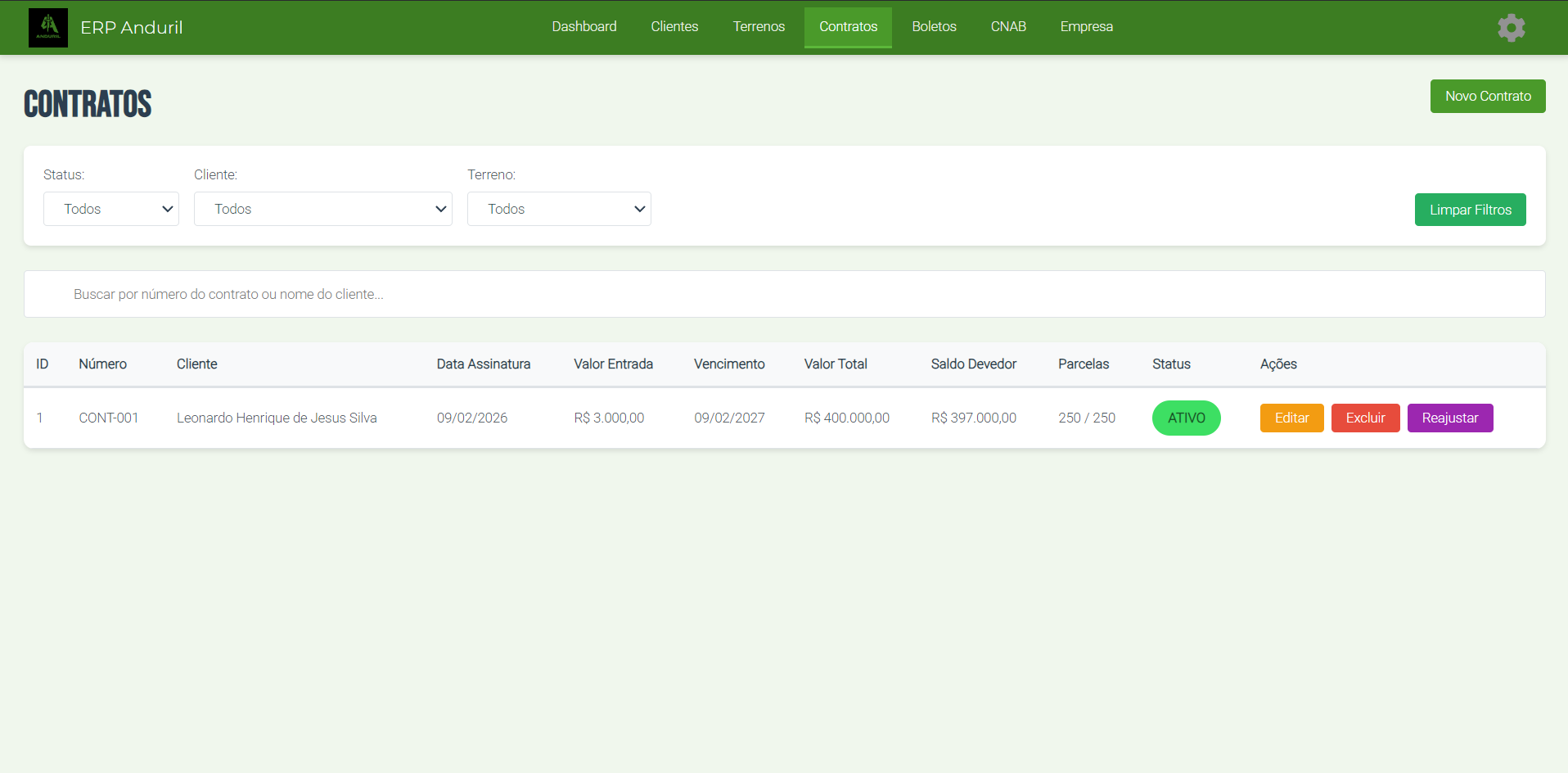Navigate to the Terrenos page
Viewport: 1568px width, 773px height.
759,27
